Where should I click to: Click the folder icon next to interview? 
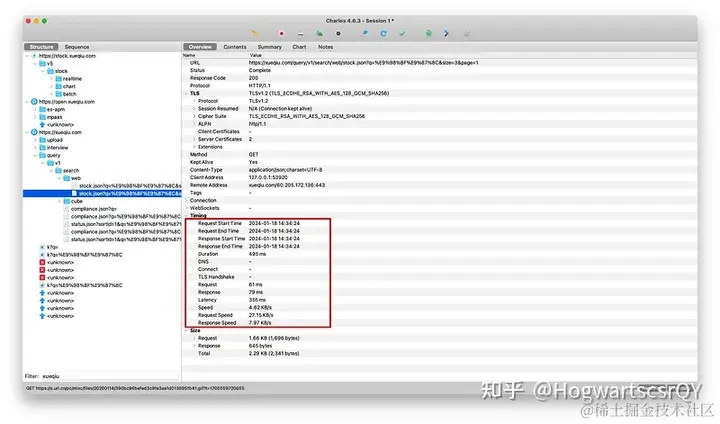click(42, 147)
